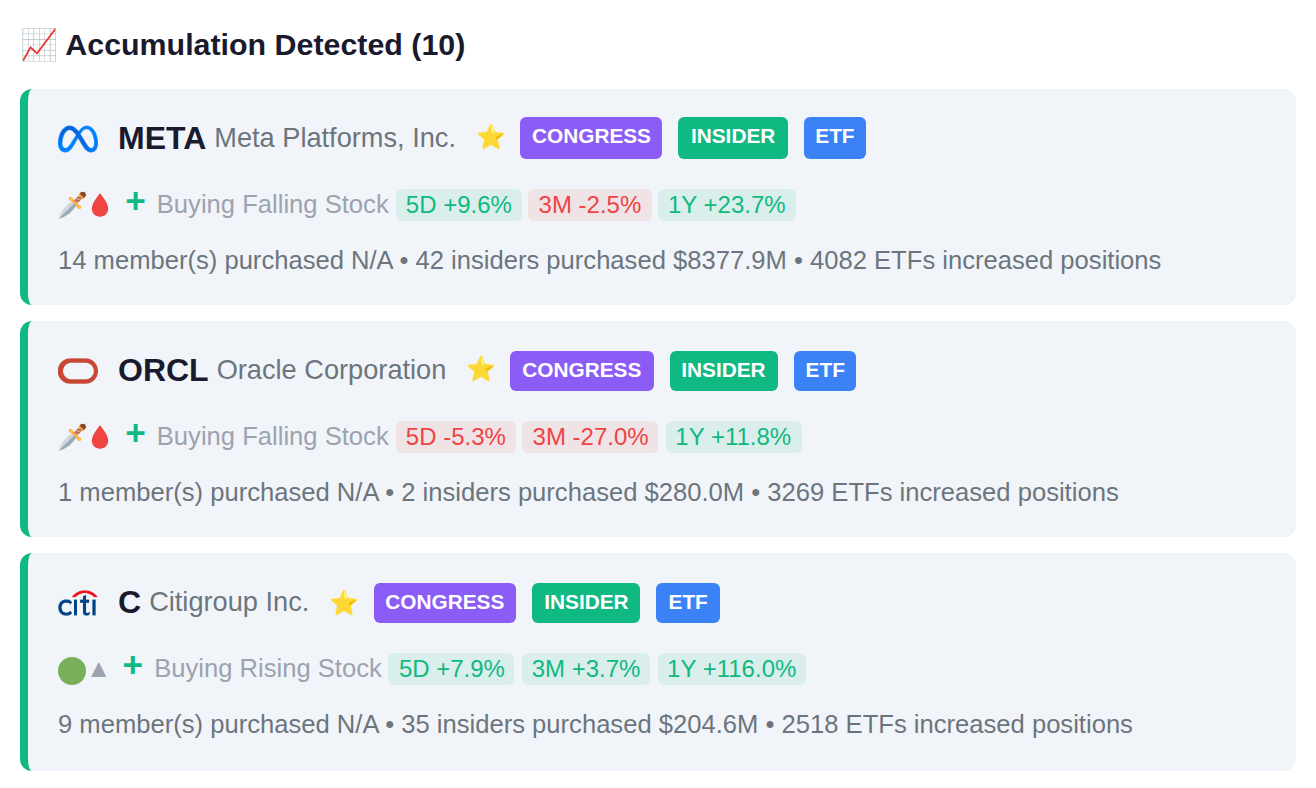Click the 5D +9.6% pill on META

pos(459,205)
